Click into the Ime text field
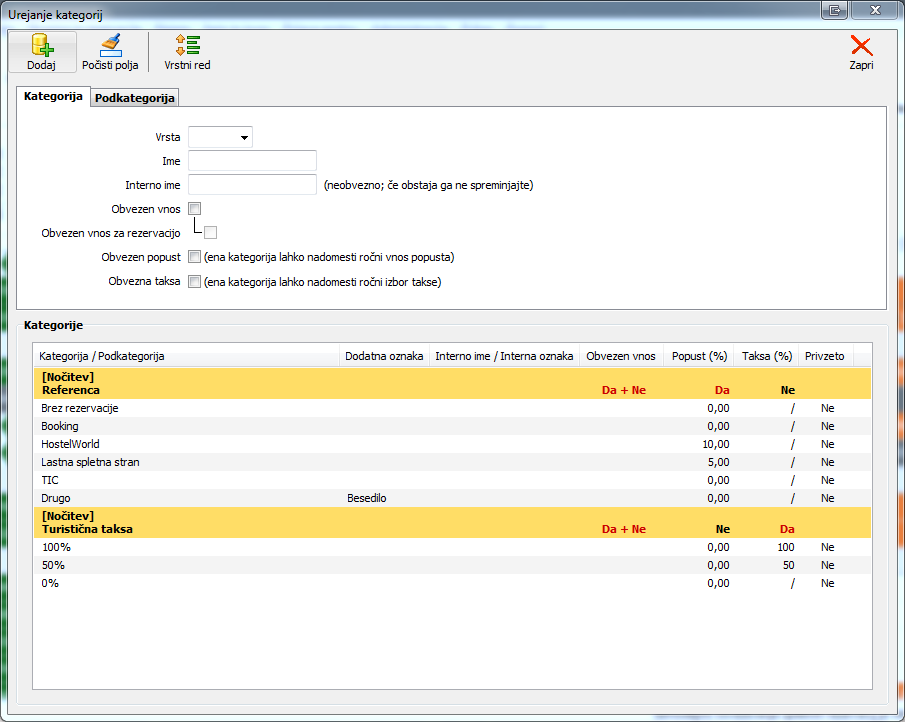 pyautogui.click(x=252, y=161)
